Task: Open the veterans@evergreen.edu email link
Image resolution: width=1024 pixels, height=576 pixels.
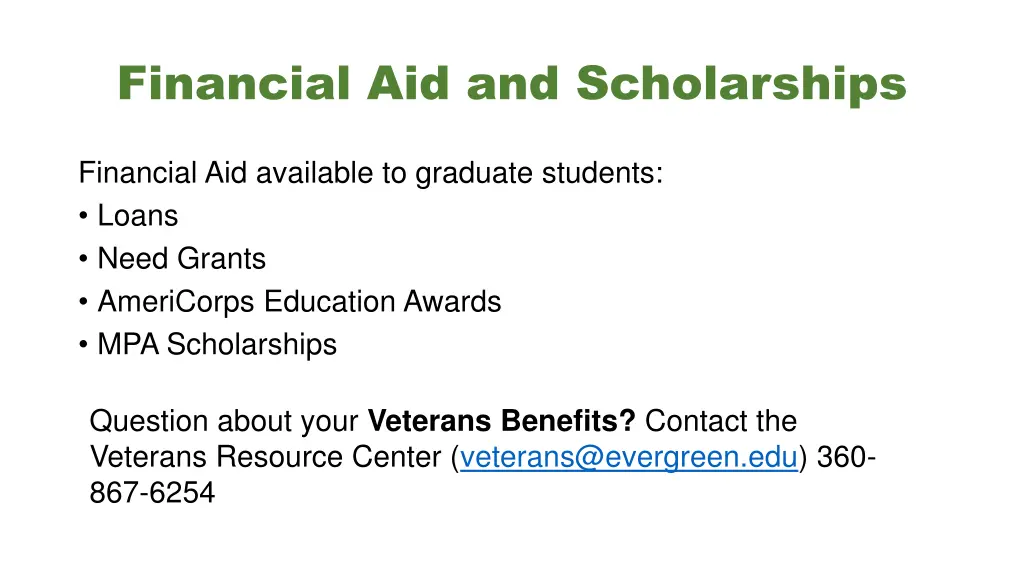Action: 629,458
